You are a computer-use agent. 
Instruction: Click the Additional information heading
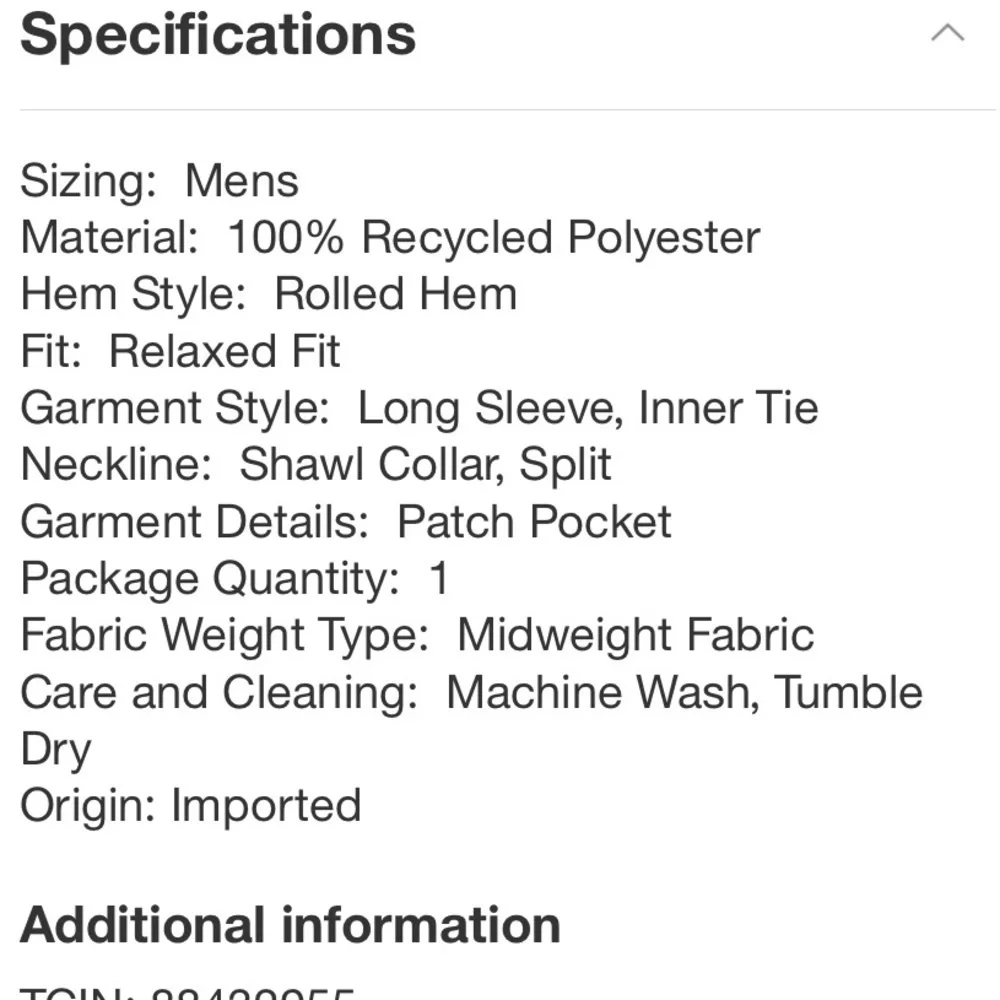click(x=290, y=925)
